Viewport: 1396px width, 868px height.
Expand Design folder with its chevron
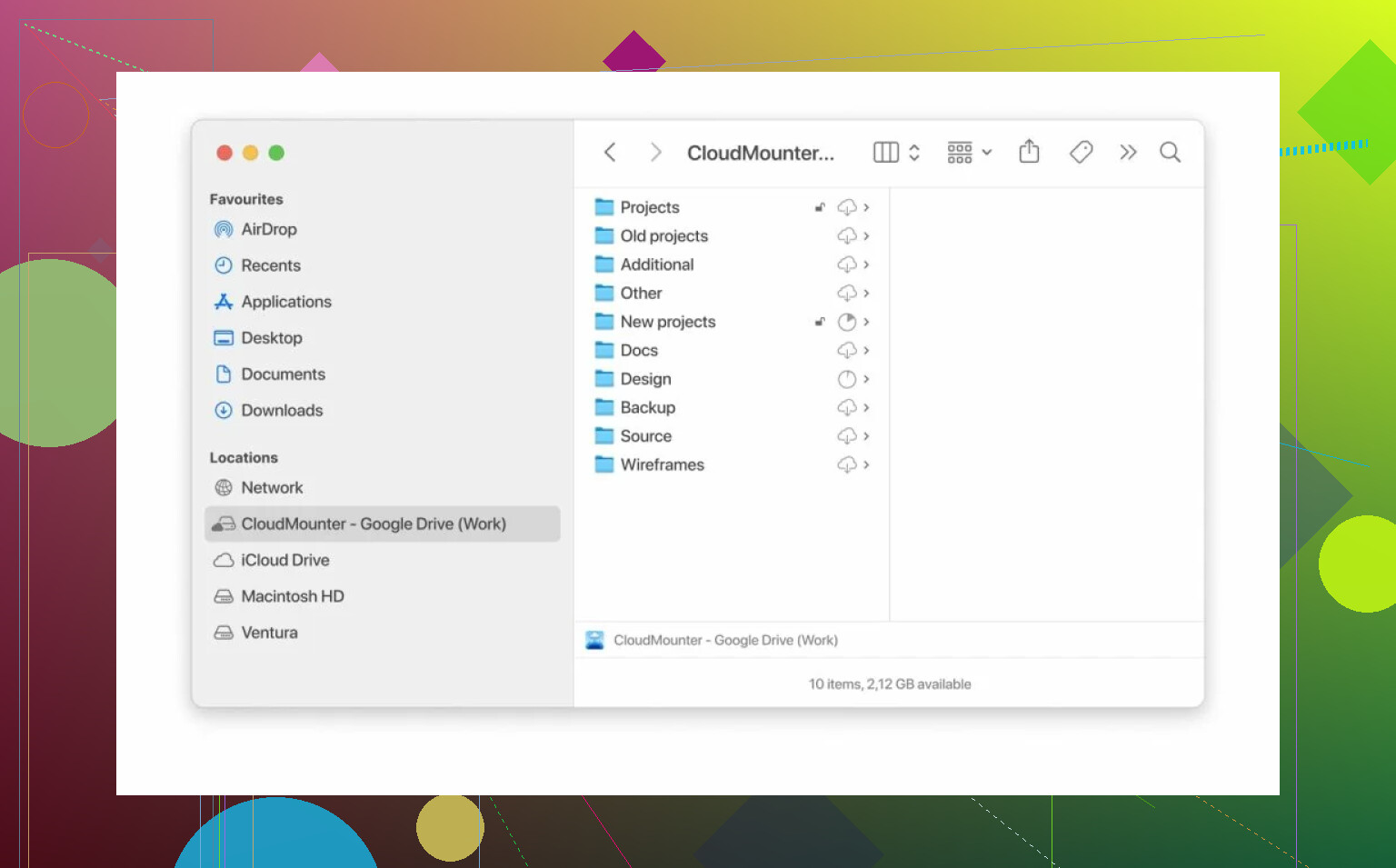click(866, 379)
